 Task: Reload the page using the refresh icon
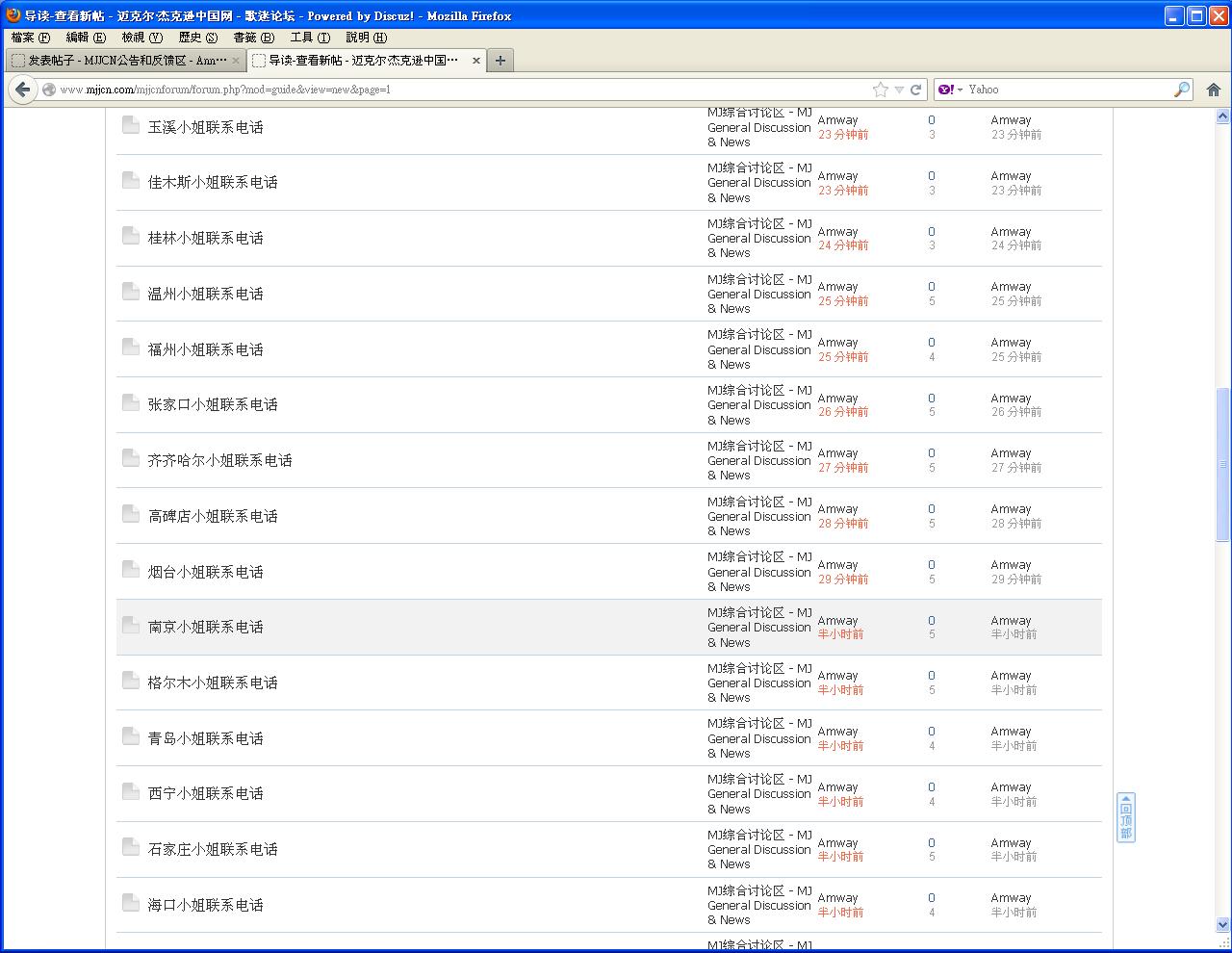915,90
